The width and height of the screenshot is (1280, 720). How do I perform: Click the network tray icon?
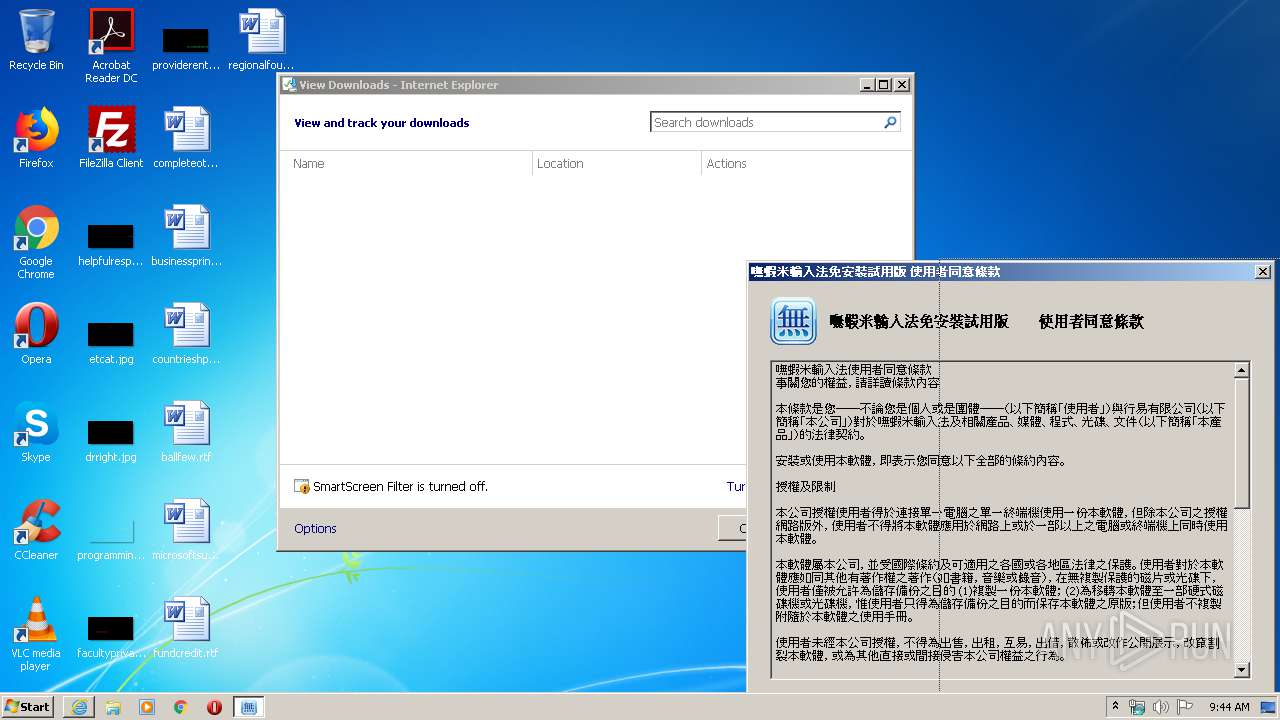click(1137, 707)
